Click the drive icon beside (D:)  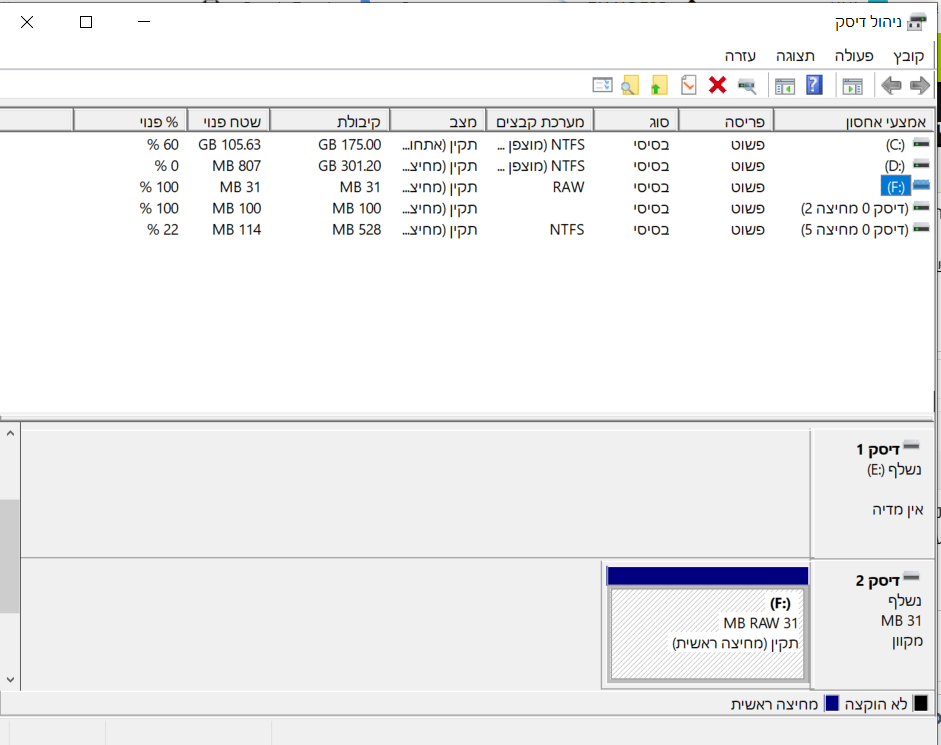pyautogui.click(x=921, y=164)
